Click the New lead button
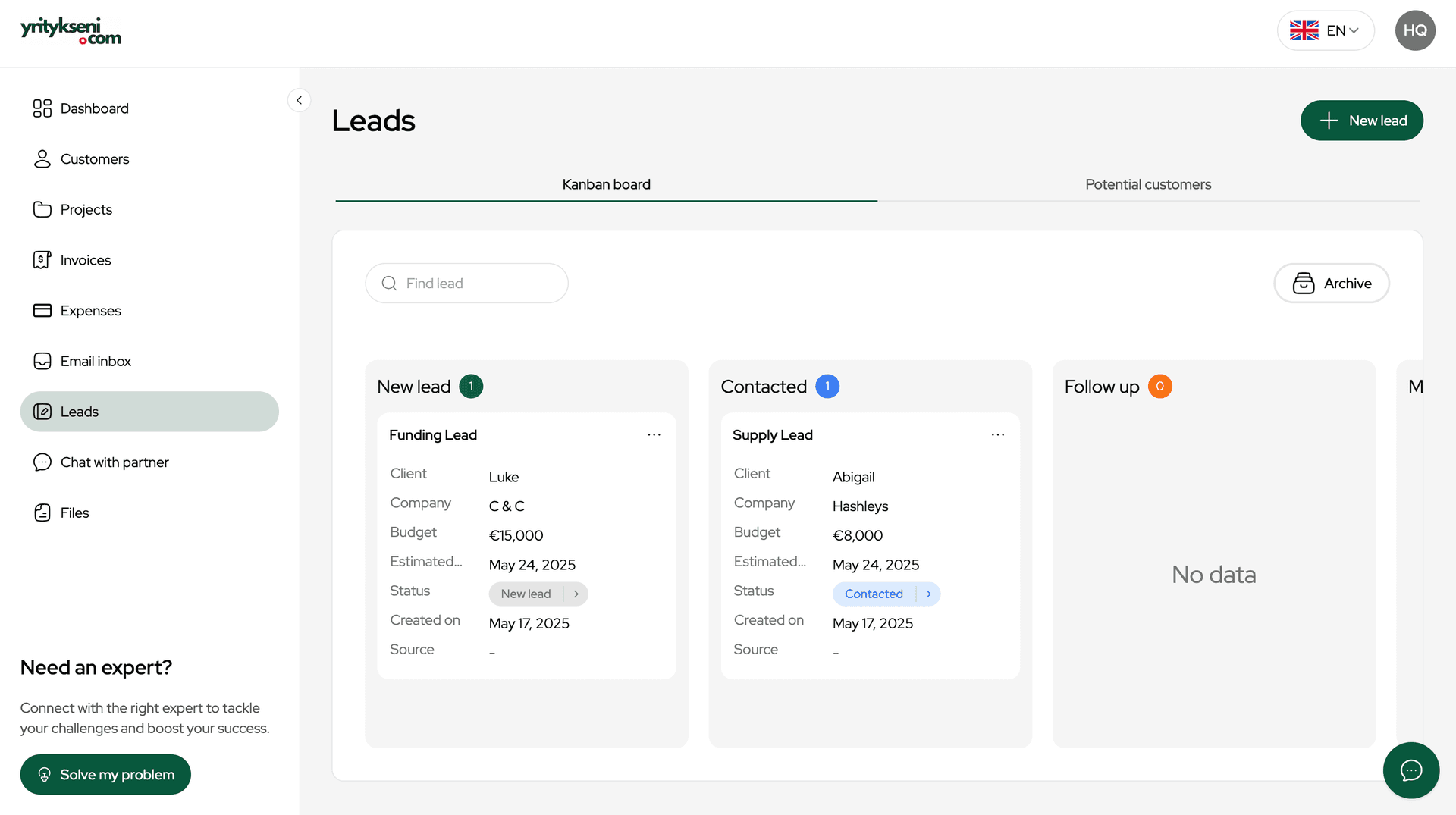Viewport: 1456px width, 815px height. point(1361,121)
